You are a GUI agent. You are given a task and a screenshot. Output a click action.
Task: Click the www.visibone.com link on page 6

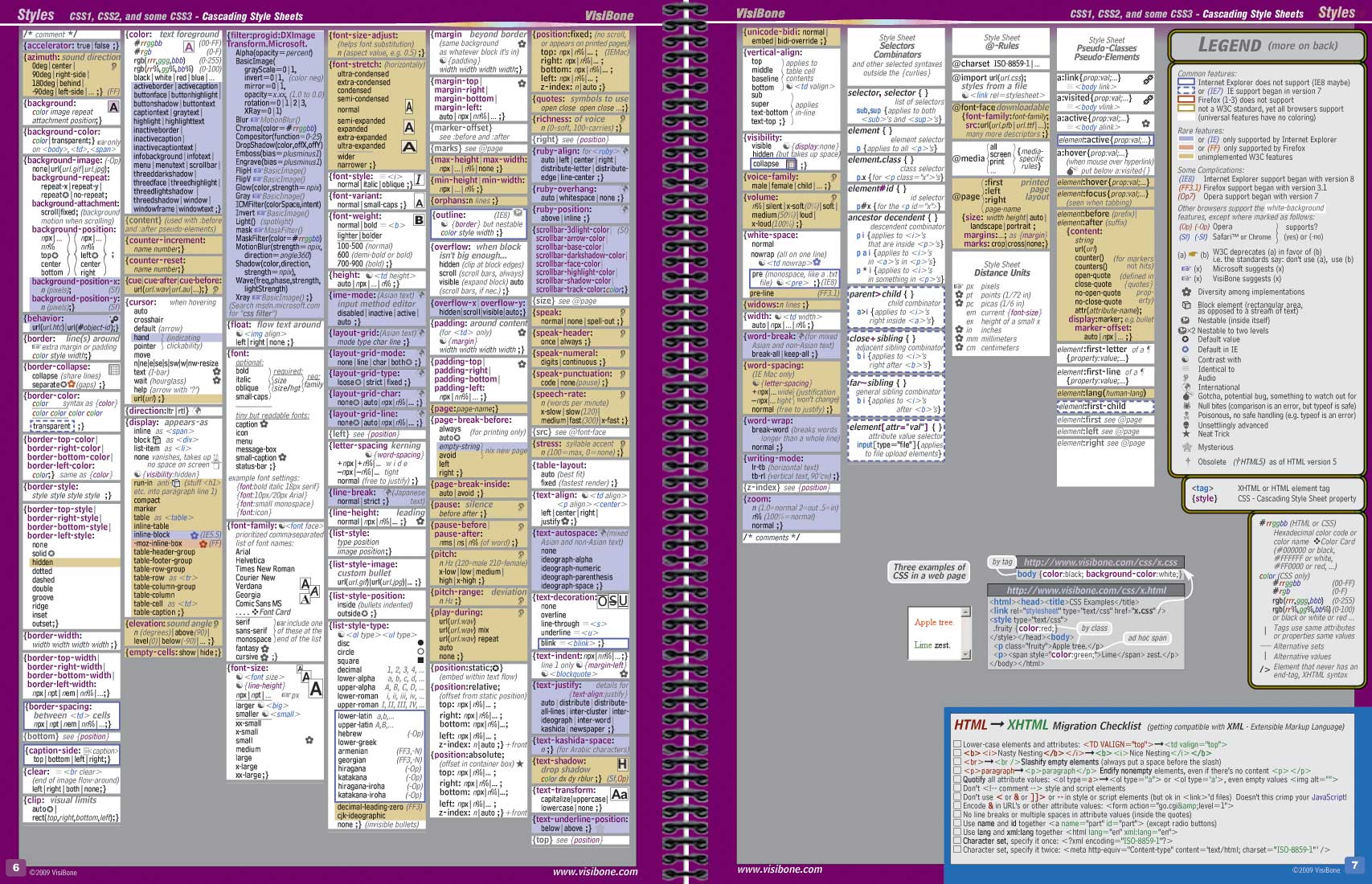click(595, 871)
